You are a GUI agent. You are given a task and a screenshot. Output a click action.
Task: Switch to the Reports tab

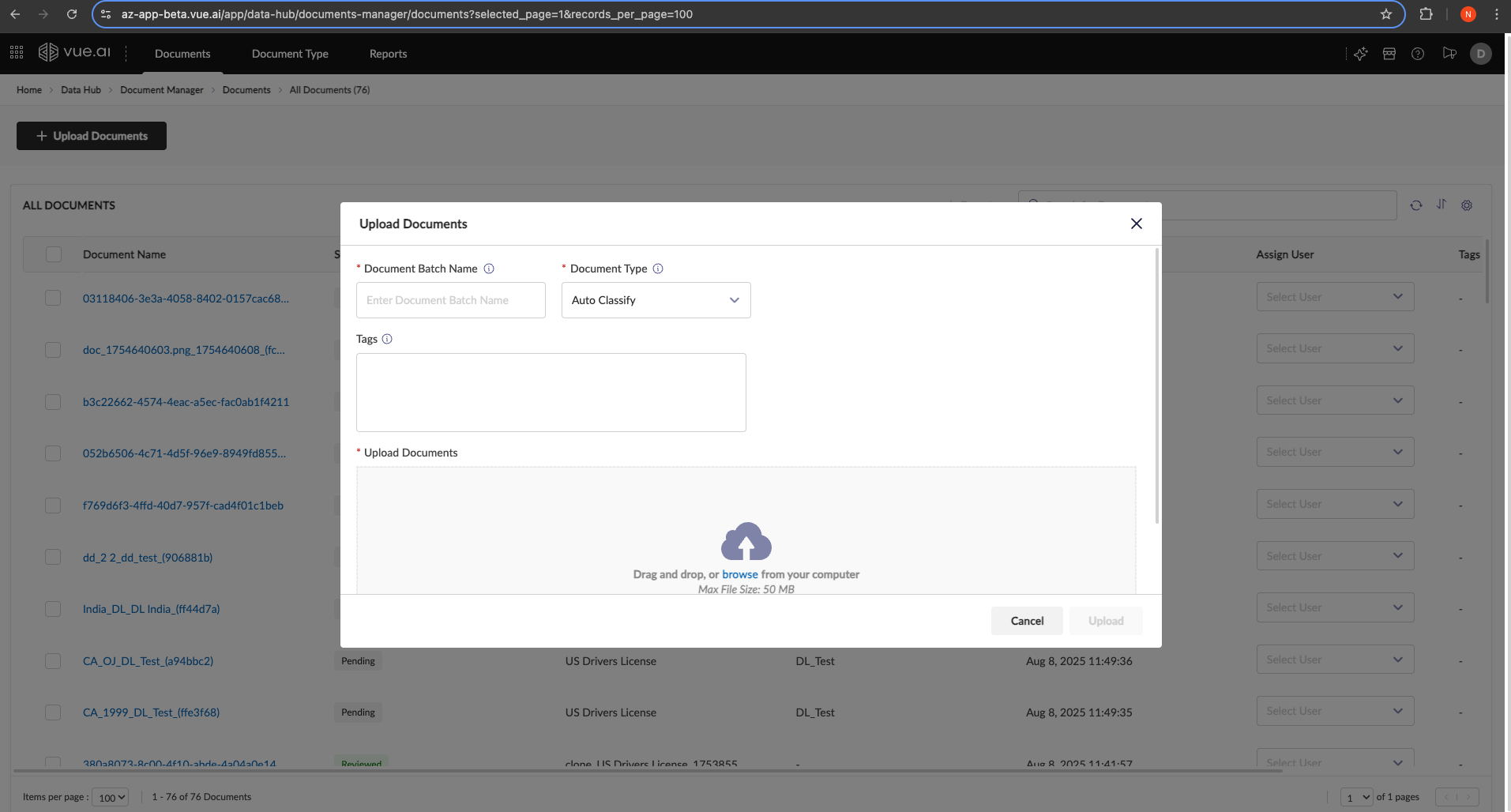(388, 53)
